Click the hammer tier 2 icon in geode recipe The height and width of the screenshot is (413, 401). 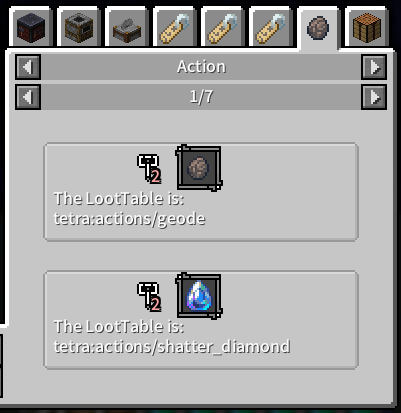point(149,169)
